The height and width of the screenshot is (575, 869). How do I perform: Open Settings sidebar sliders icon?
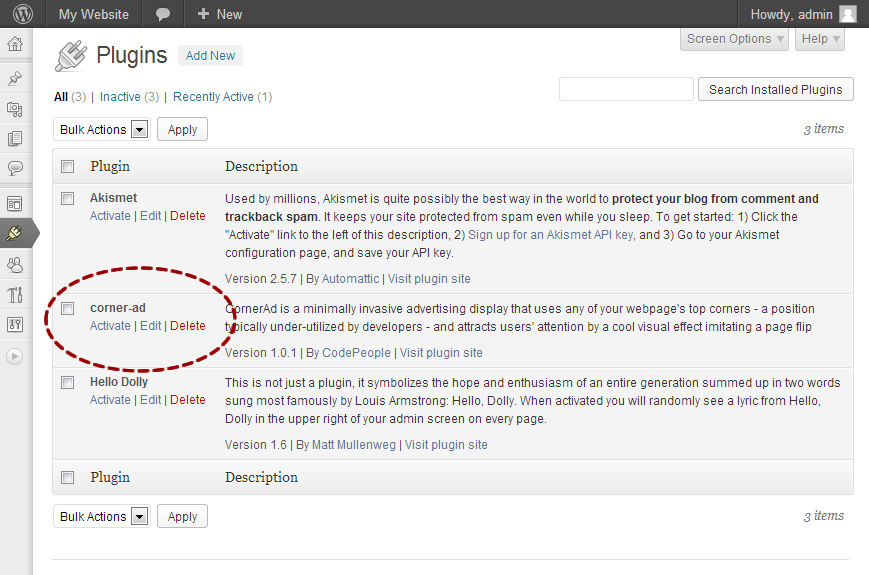click(x=15, y=325)
